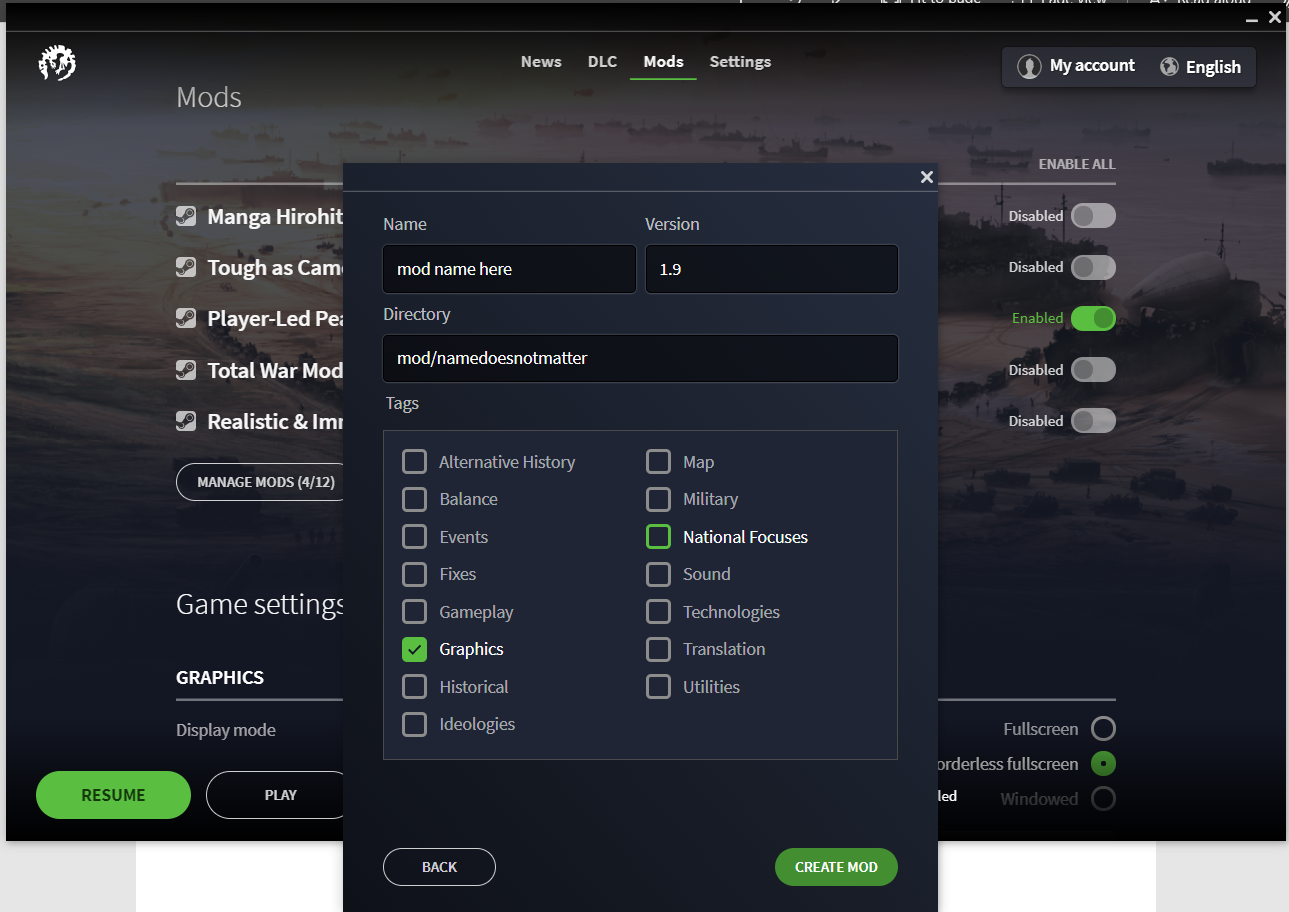Enable the Tough as Camo mod toggle
Screen dimensions: 1289x912
tap(1093, 267)
